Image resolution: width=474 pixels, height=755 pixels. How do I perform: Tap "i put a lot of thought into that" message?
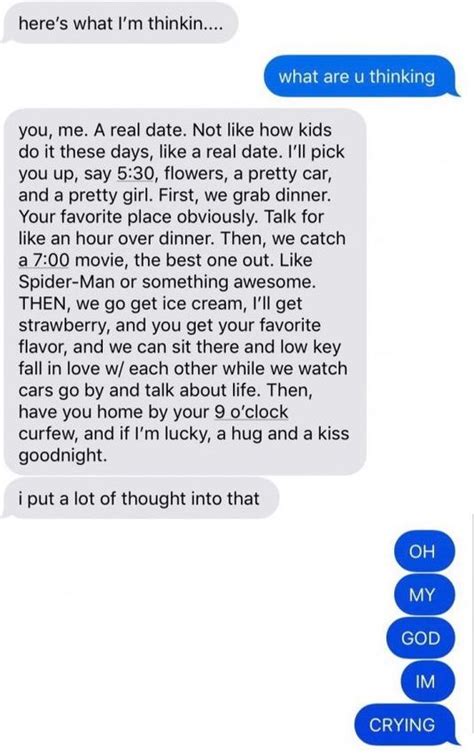point(141,498)
